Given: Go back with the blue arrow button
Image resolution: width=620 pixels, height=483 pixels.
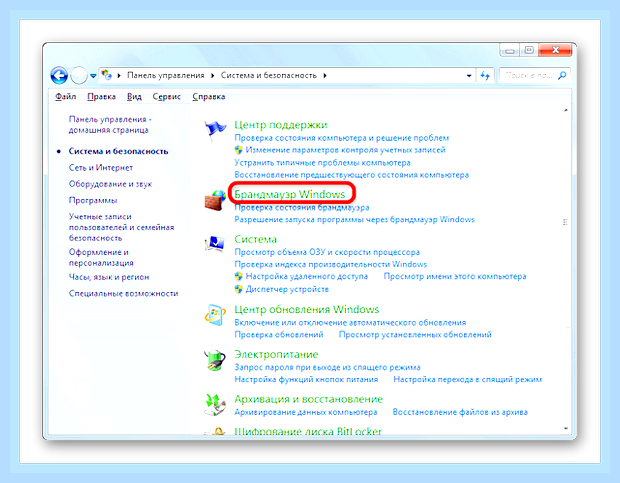Looking at the screenshot, I should tap(59, 75).
